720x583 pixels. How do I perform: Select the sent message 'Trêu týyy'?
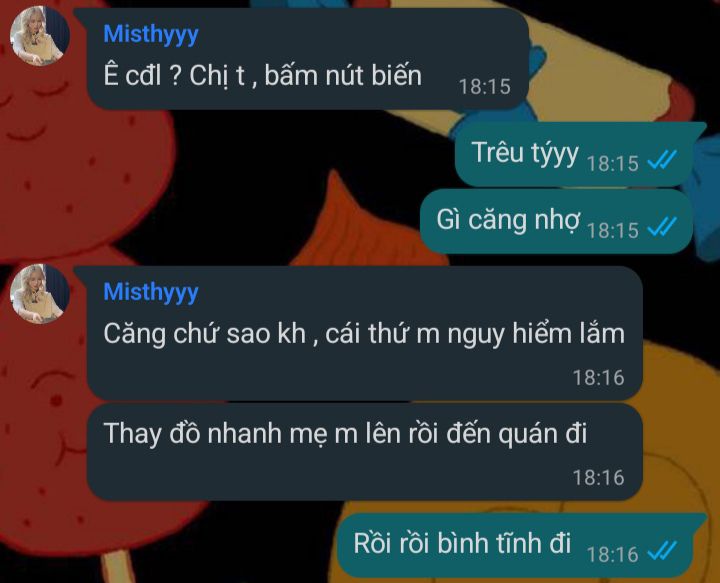click(574, 154)
